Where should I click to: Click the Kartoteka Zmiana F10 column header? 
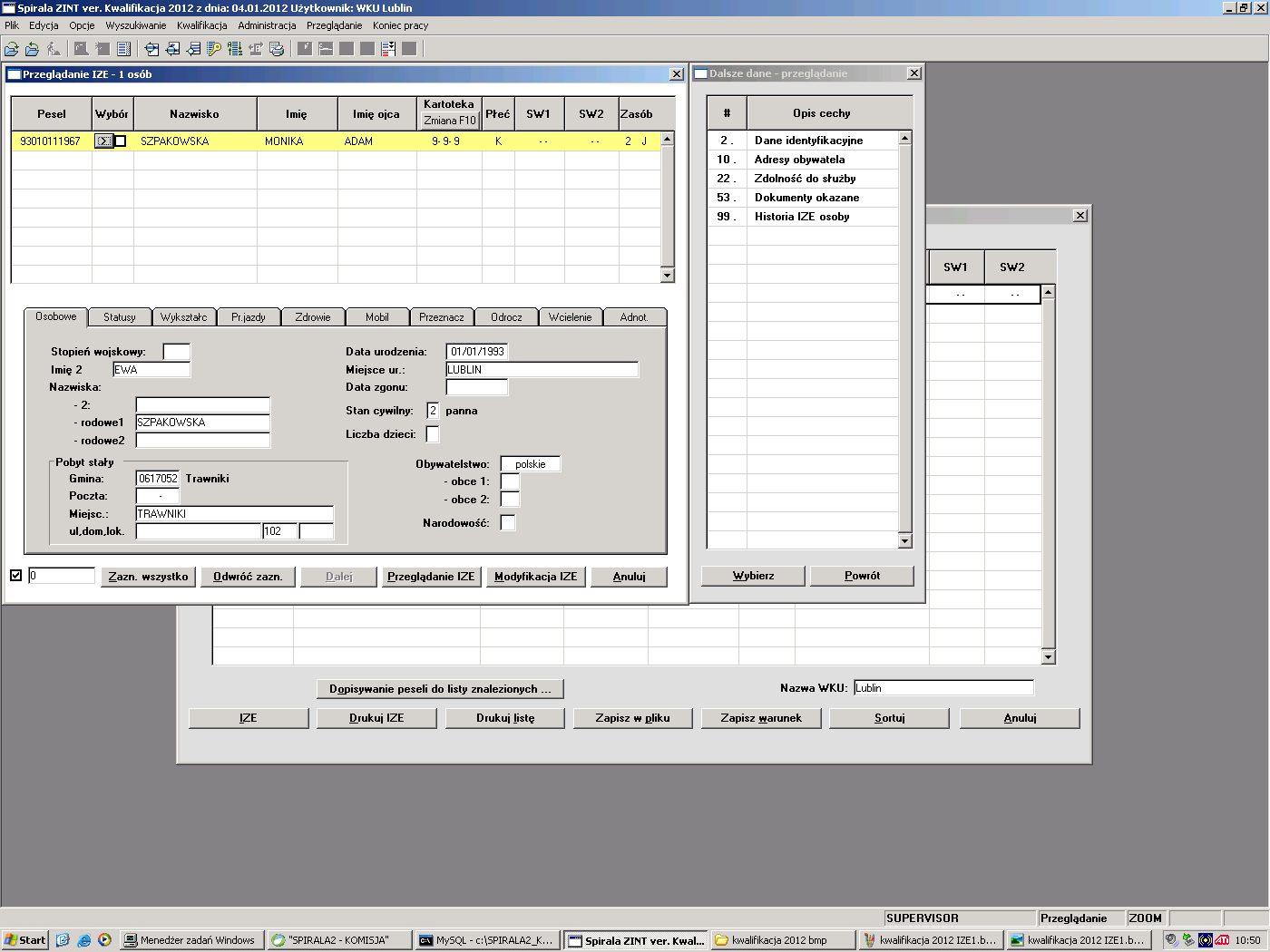point(449,113)
